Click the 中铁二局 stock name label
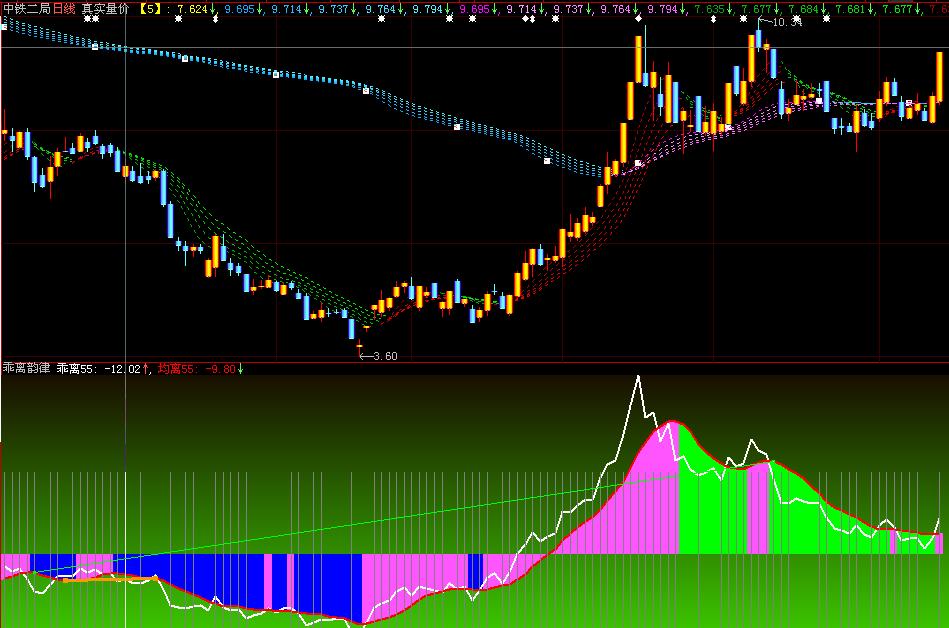 click(27, 8)
